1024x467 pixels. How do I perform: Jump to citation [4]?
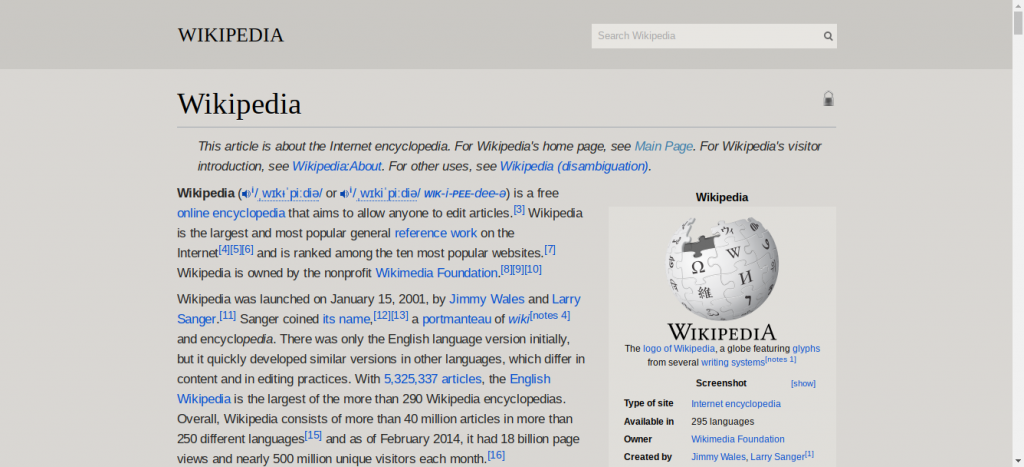point(224,250)
